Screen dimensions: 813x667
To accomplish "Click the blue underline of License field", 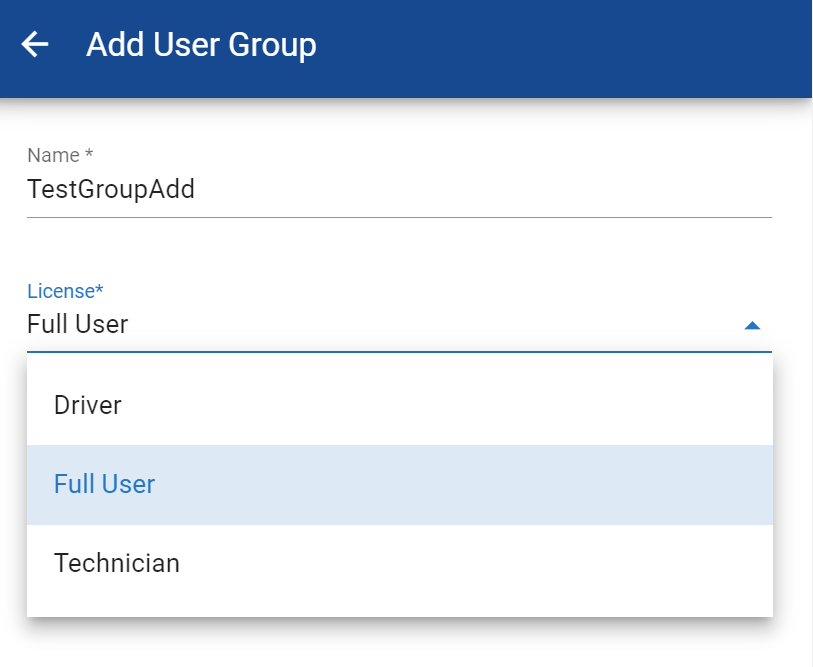I will click(400, 352).
